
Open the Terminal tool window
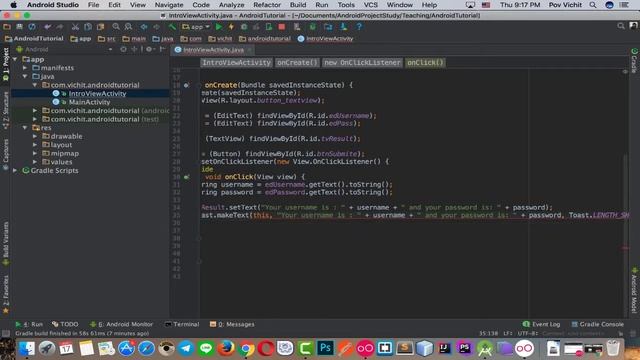(x=182, y=324)
